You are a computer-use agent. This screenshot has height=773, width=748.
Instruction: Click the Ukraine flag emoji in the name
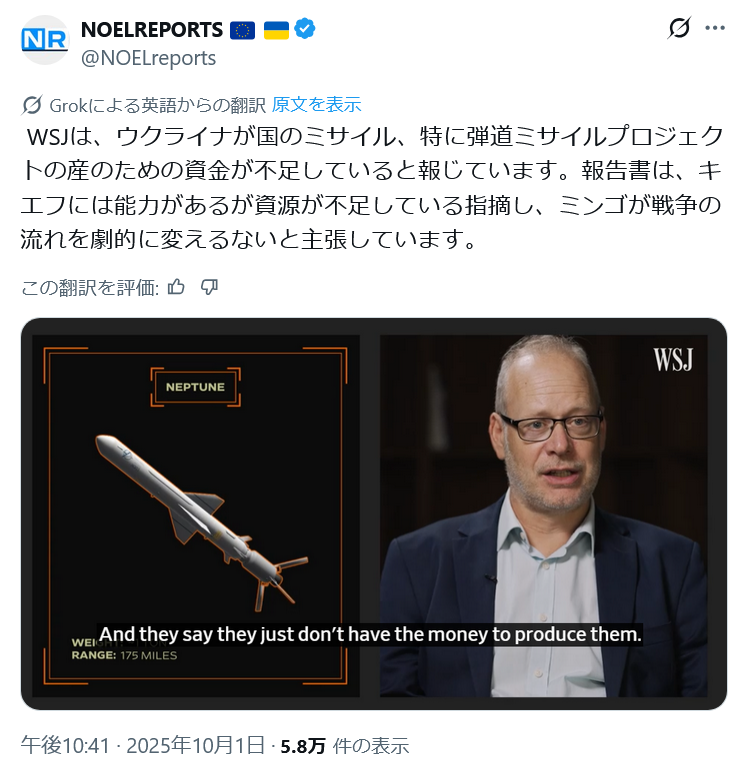click(x=276, y=30)
